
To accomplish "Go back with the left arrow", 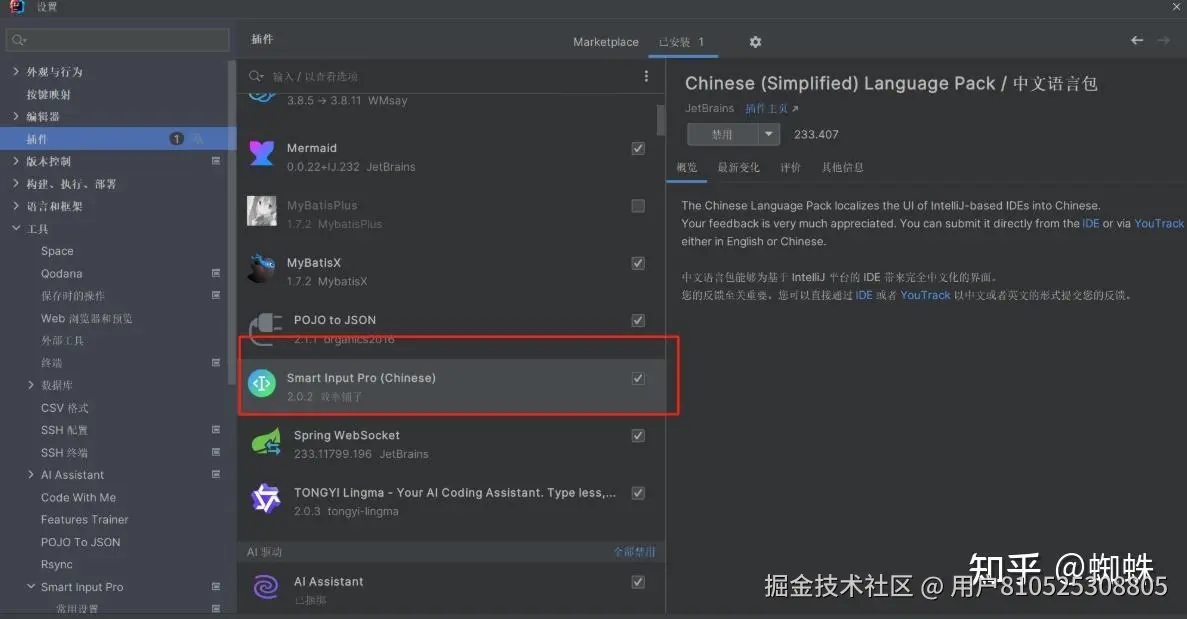I will click(1136, 40).
